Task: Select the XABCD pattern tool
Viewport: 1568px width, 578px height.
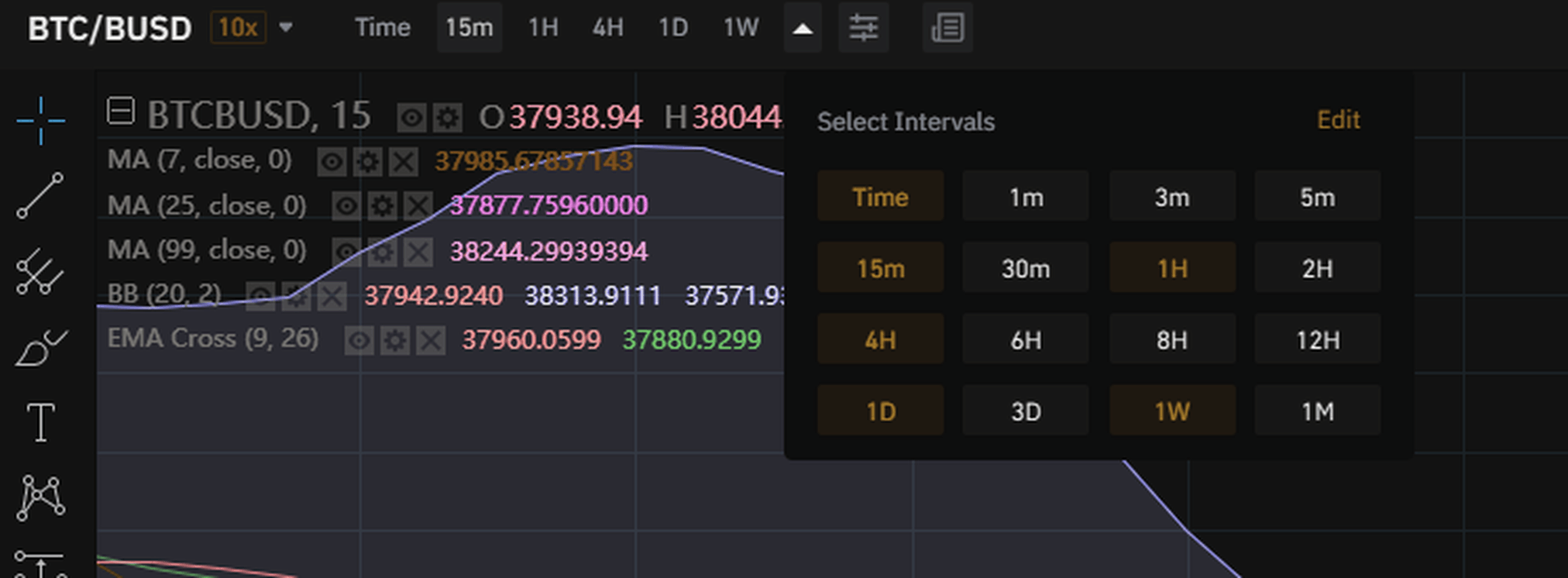Action: [40, 497]
